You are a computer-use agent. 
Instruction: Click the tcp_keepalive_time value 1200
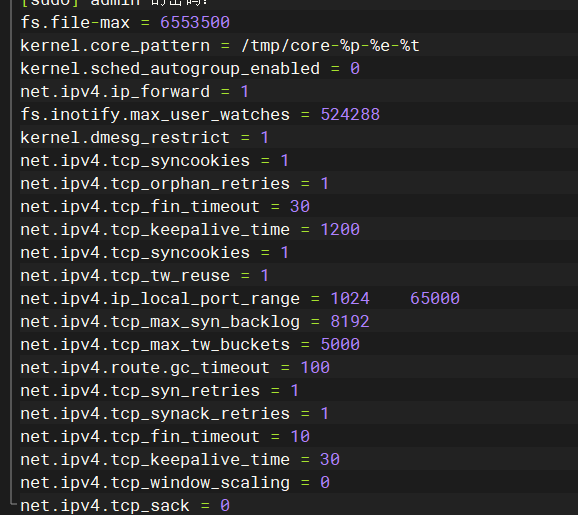(x=340, y=230)
